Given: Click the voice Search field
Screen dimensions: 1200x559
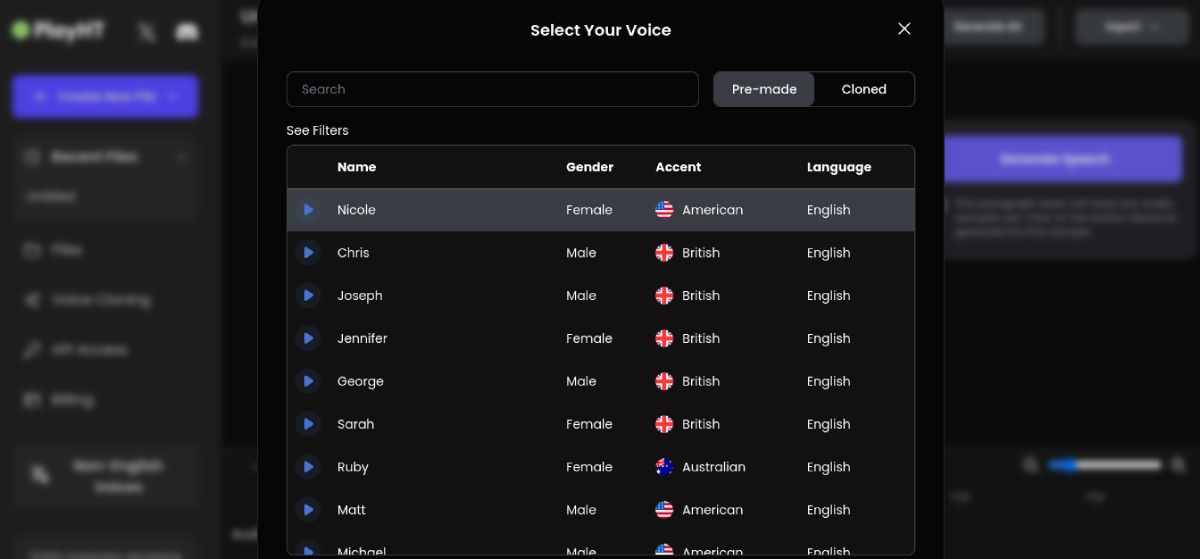Looking at the screenshot, I should [492, 89].
